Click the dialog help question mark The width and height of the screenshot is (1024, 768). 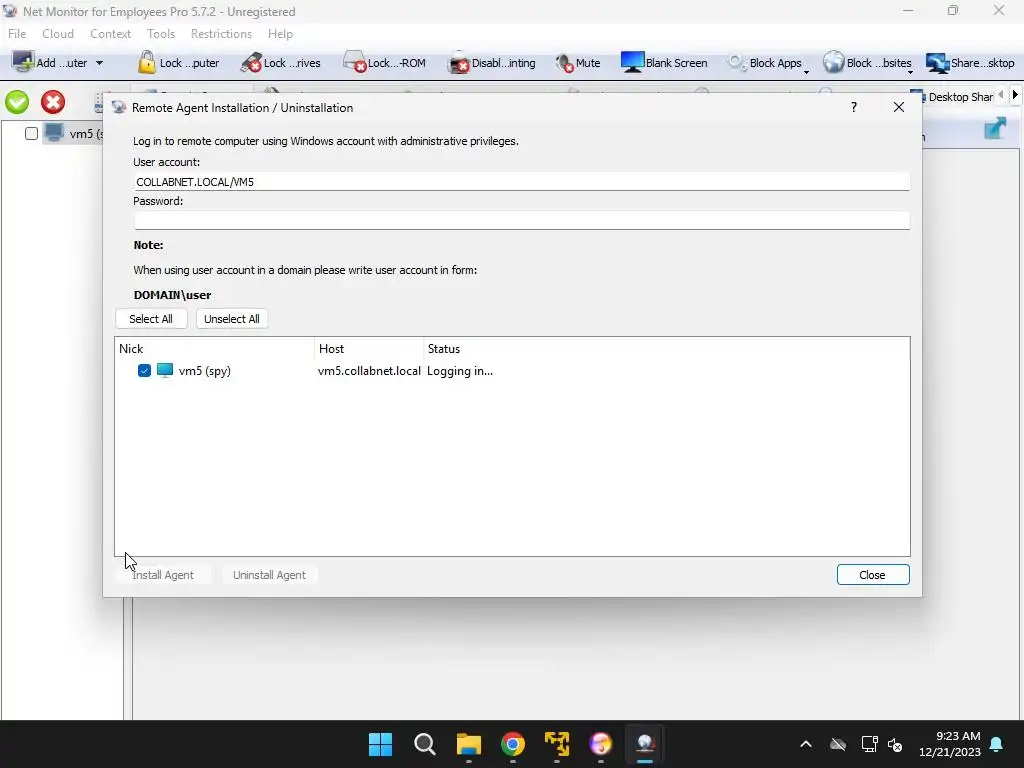[x=854, y=107]
